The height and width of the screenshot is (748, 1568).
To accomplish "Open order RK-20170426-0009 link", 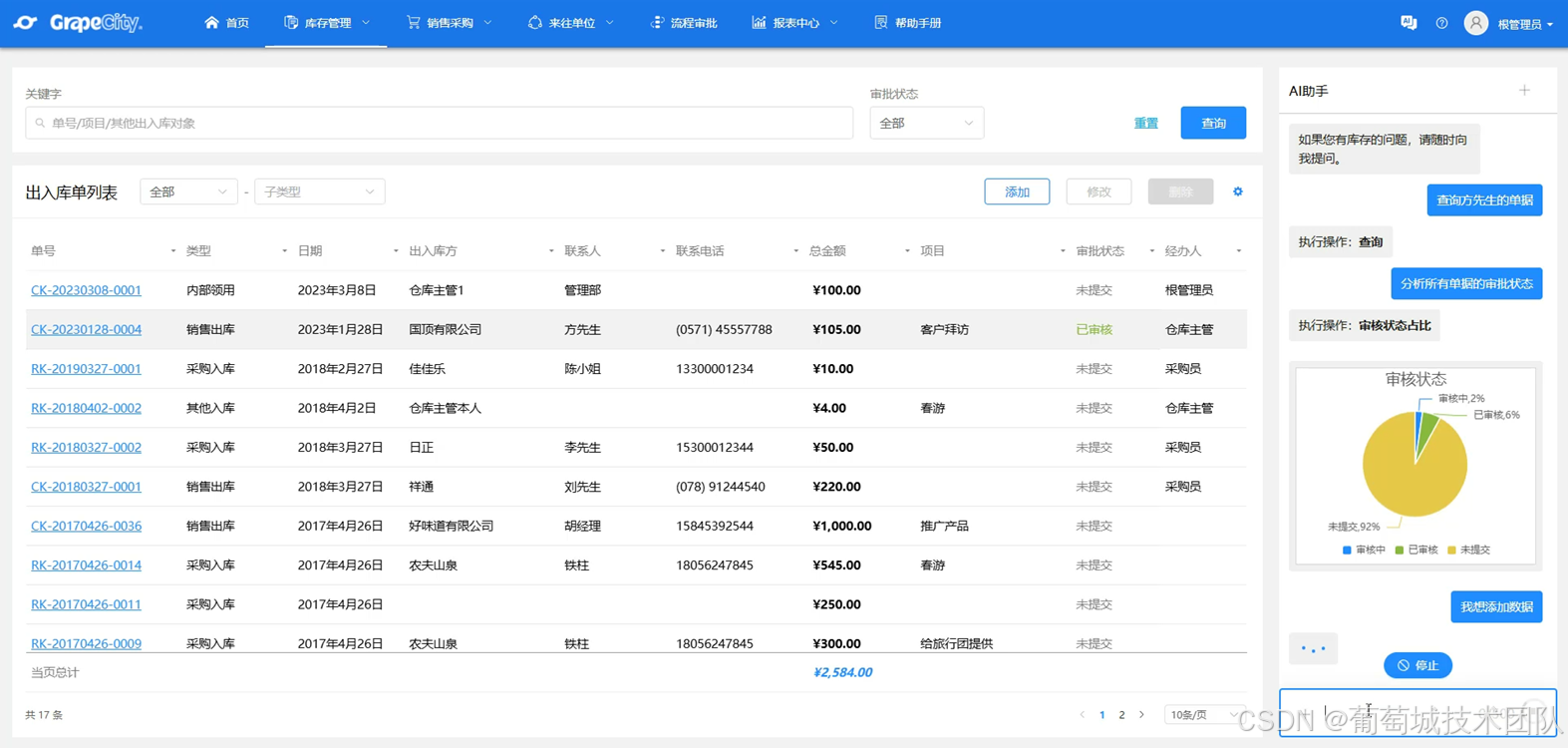I will point(86,643).
